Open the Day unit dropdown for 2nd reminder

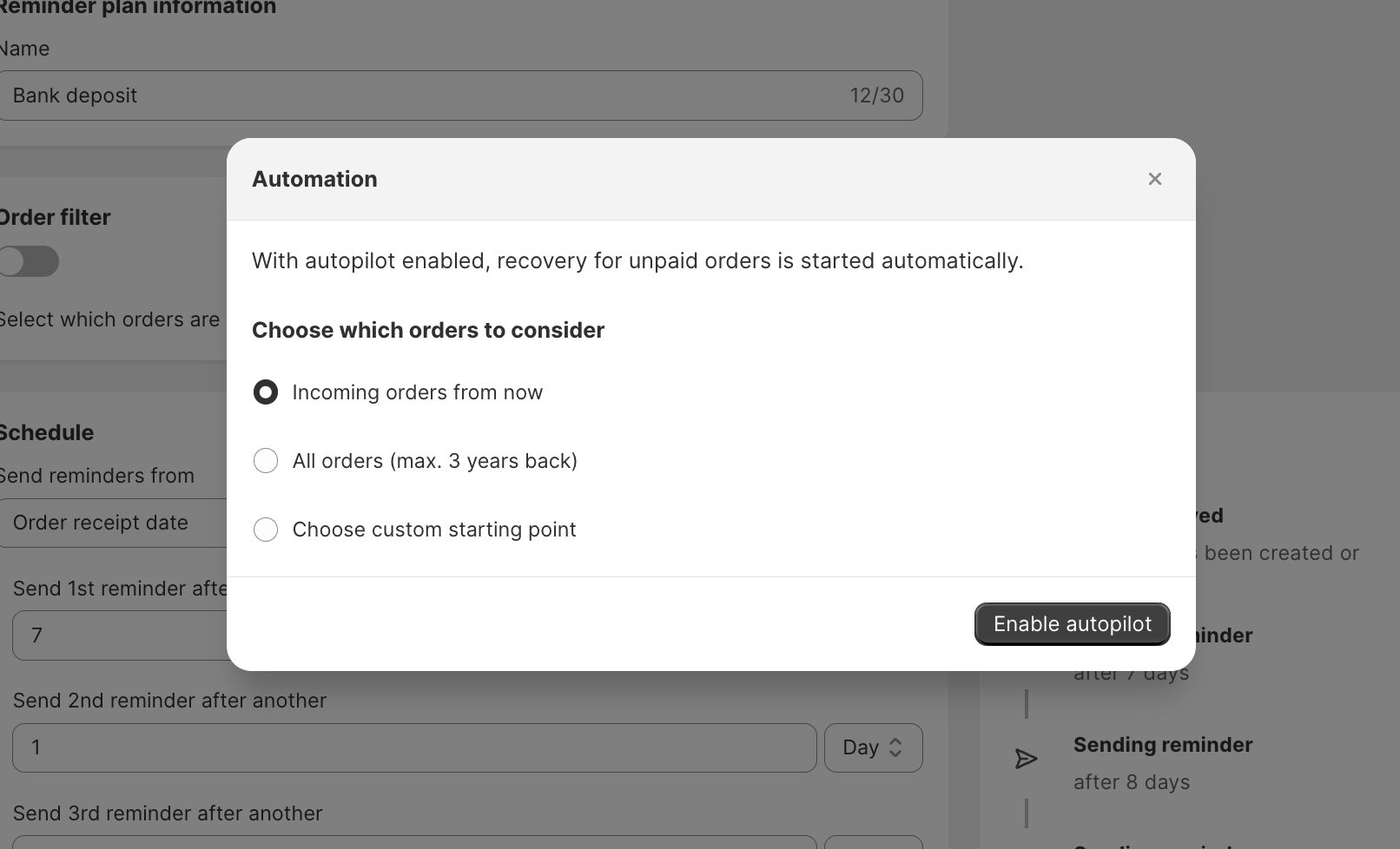point(873,747)
